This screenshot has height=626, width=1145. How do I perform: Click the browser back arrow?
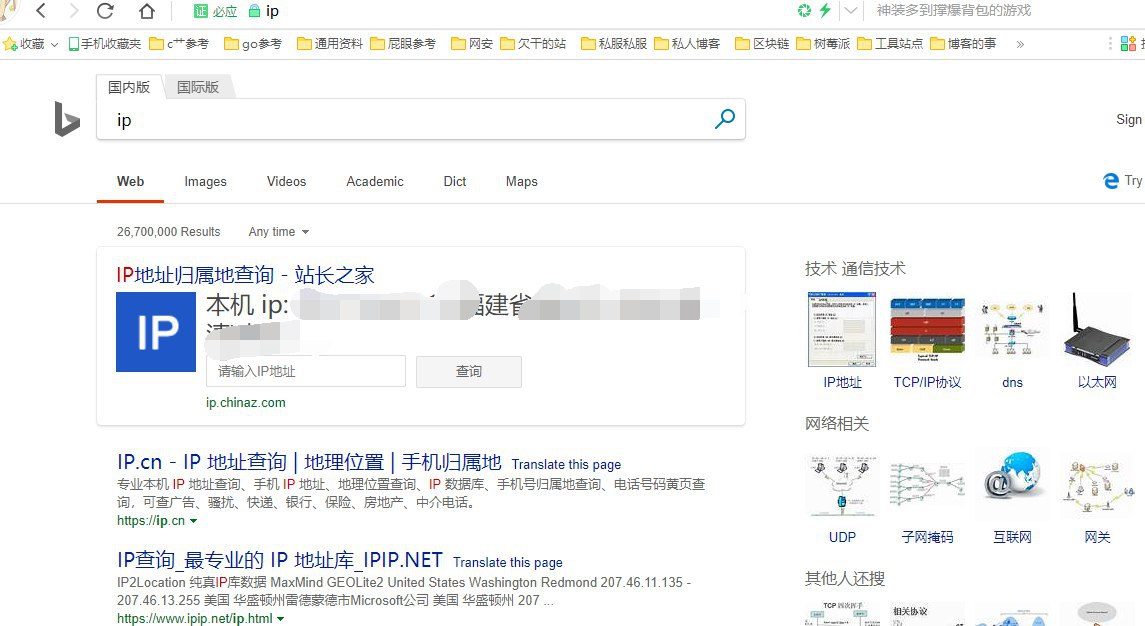click(x=40, y=11)
